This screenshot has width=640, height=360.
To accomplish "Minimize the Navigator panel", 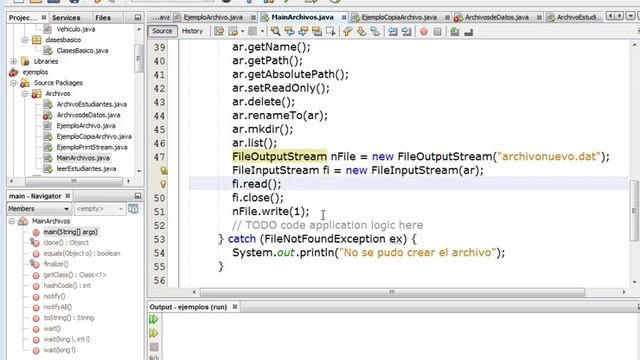I will click(138, 196).
